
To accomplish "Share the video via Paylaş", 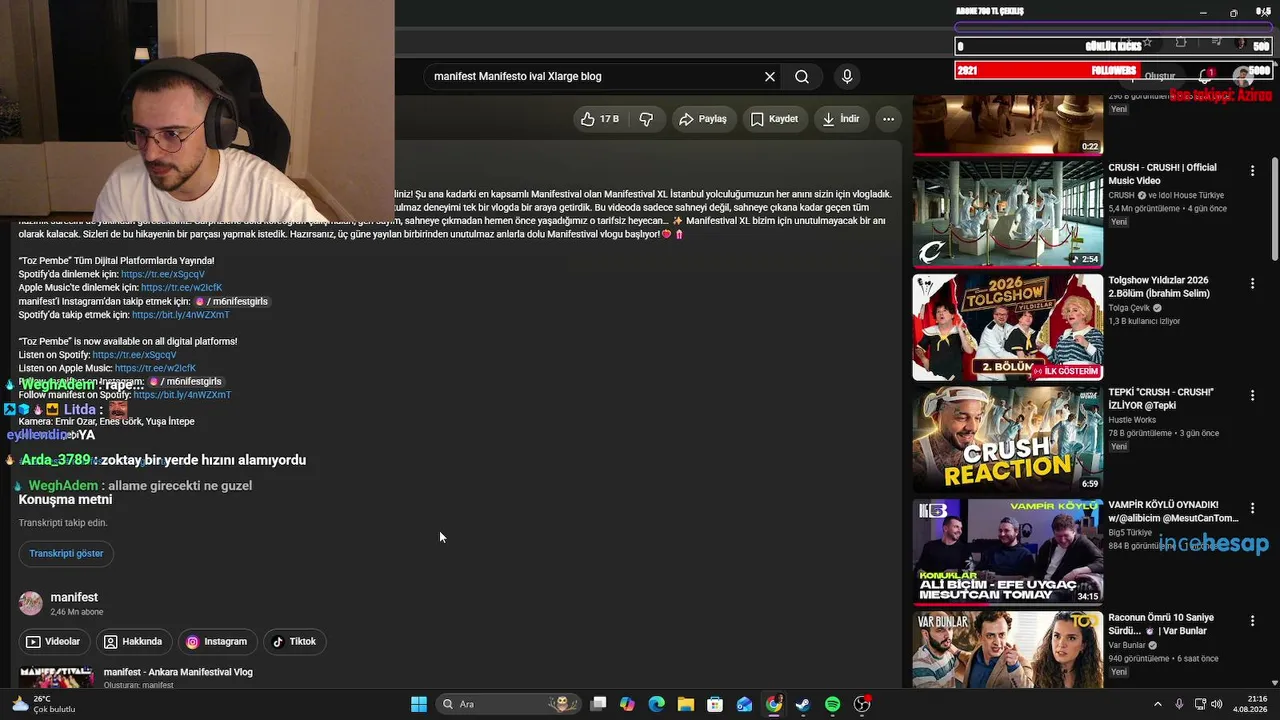I will (x=703, y=119).
